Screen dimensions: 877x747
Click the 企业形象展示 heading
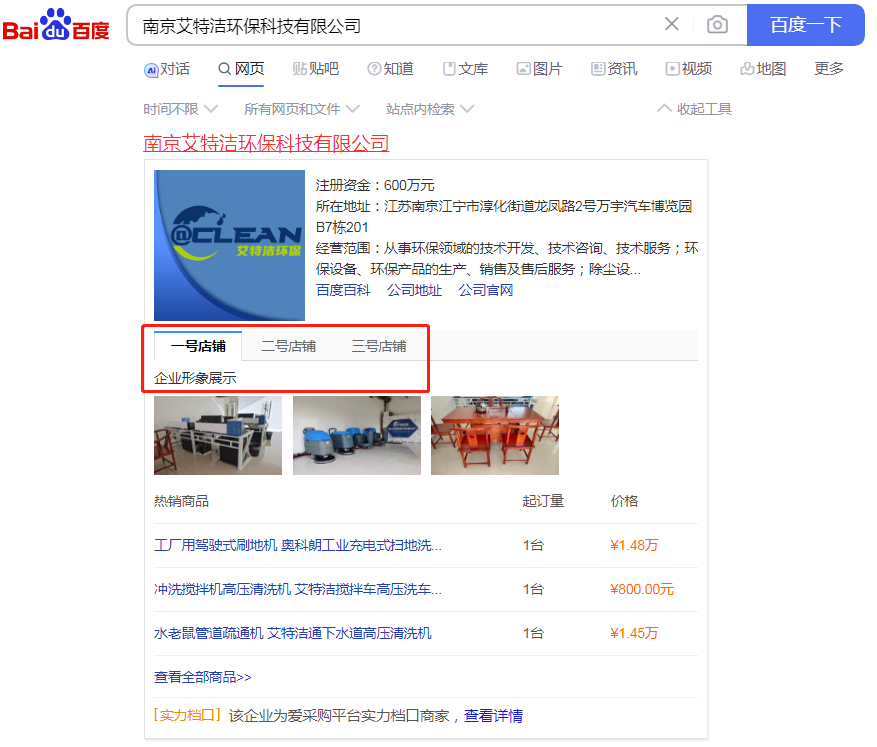(195, 378)
